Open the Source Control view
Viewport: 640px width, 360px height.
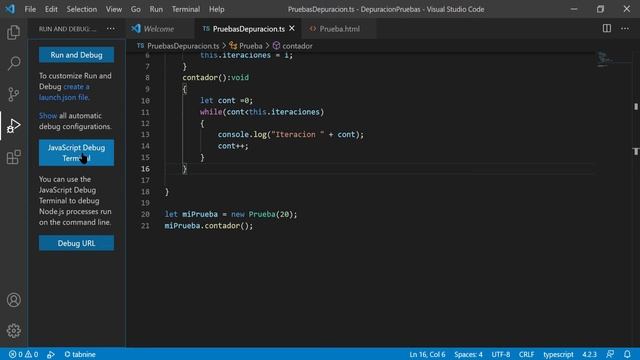13,94
